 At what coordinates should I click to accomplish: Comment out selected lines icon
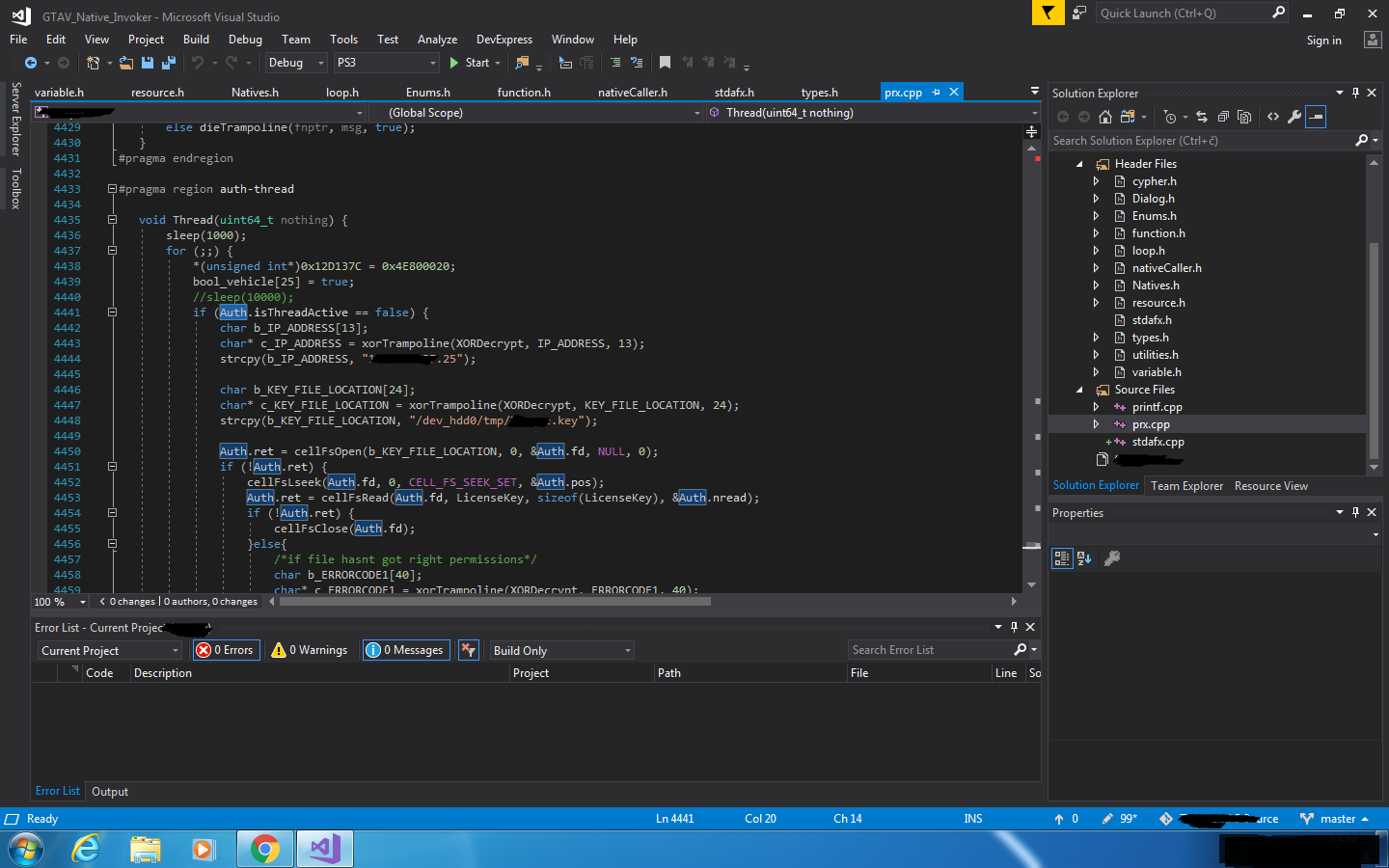pyautogui.click(x=615, y=63)
